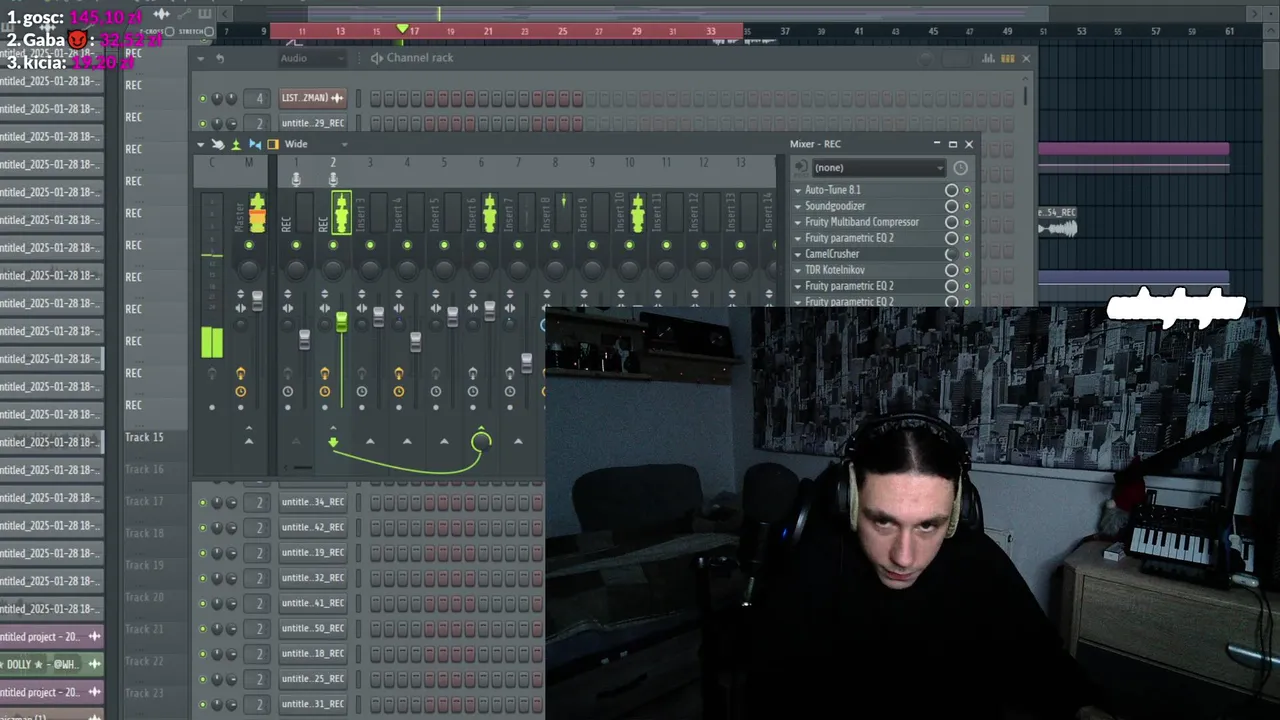Click the orange clock latency icon on track 2
The width and height of the screenshot is (1280, 720).
click(324, 391)
